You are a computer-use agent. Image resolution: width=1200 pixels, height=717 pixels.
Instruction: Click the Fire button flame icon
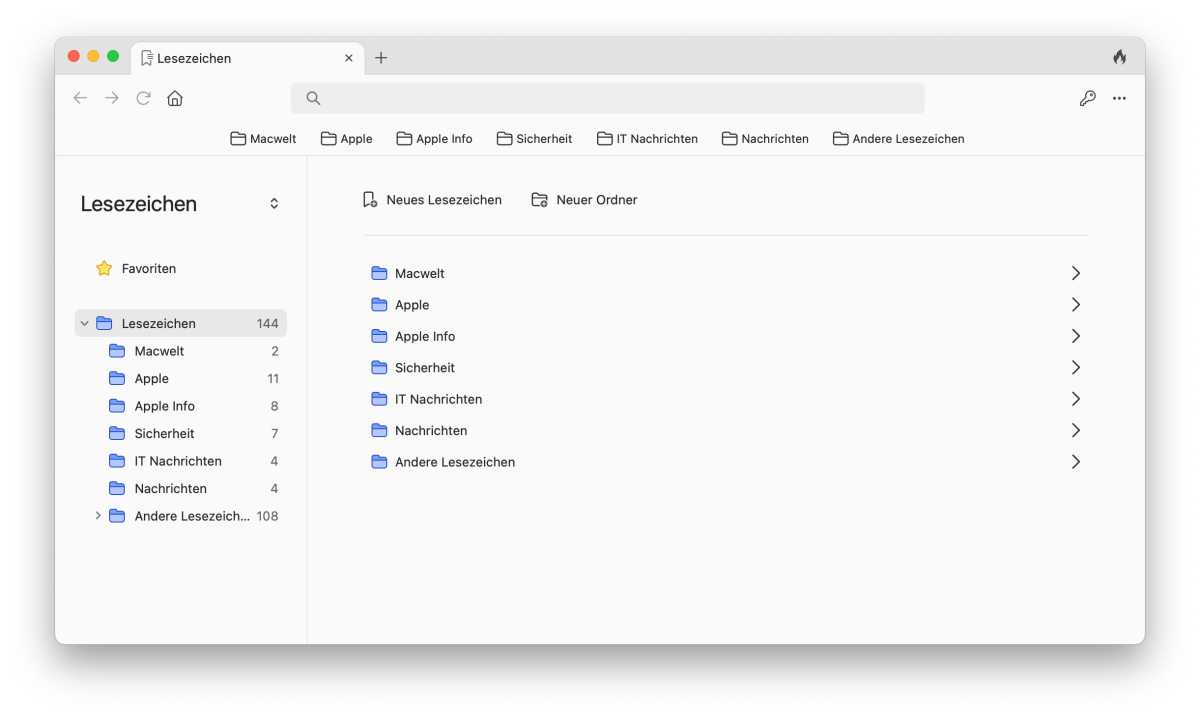pyautogui.click(x=1119, y=57)
